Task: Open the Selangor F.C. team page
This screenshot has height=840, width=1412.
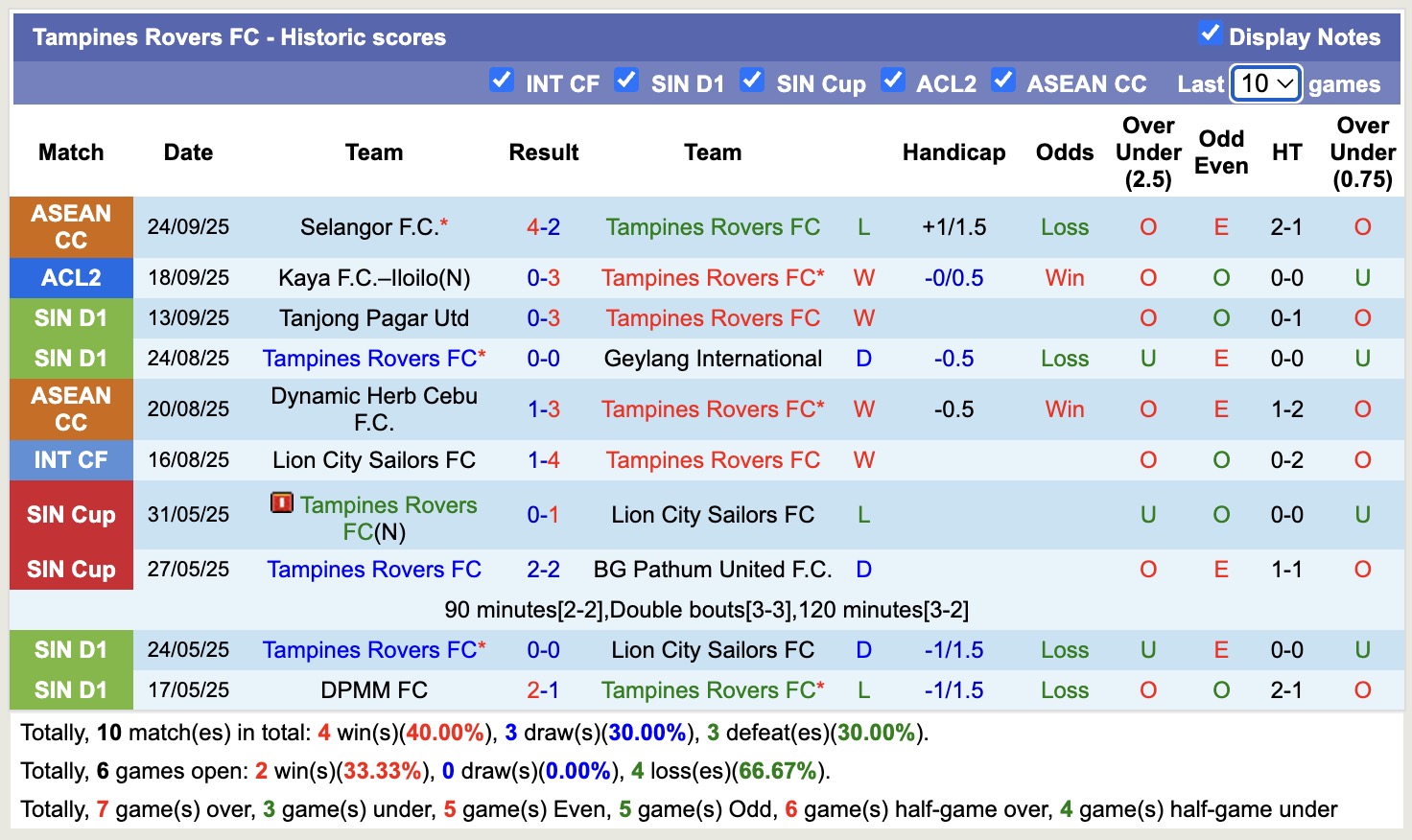Action: (x=365, y=226)
